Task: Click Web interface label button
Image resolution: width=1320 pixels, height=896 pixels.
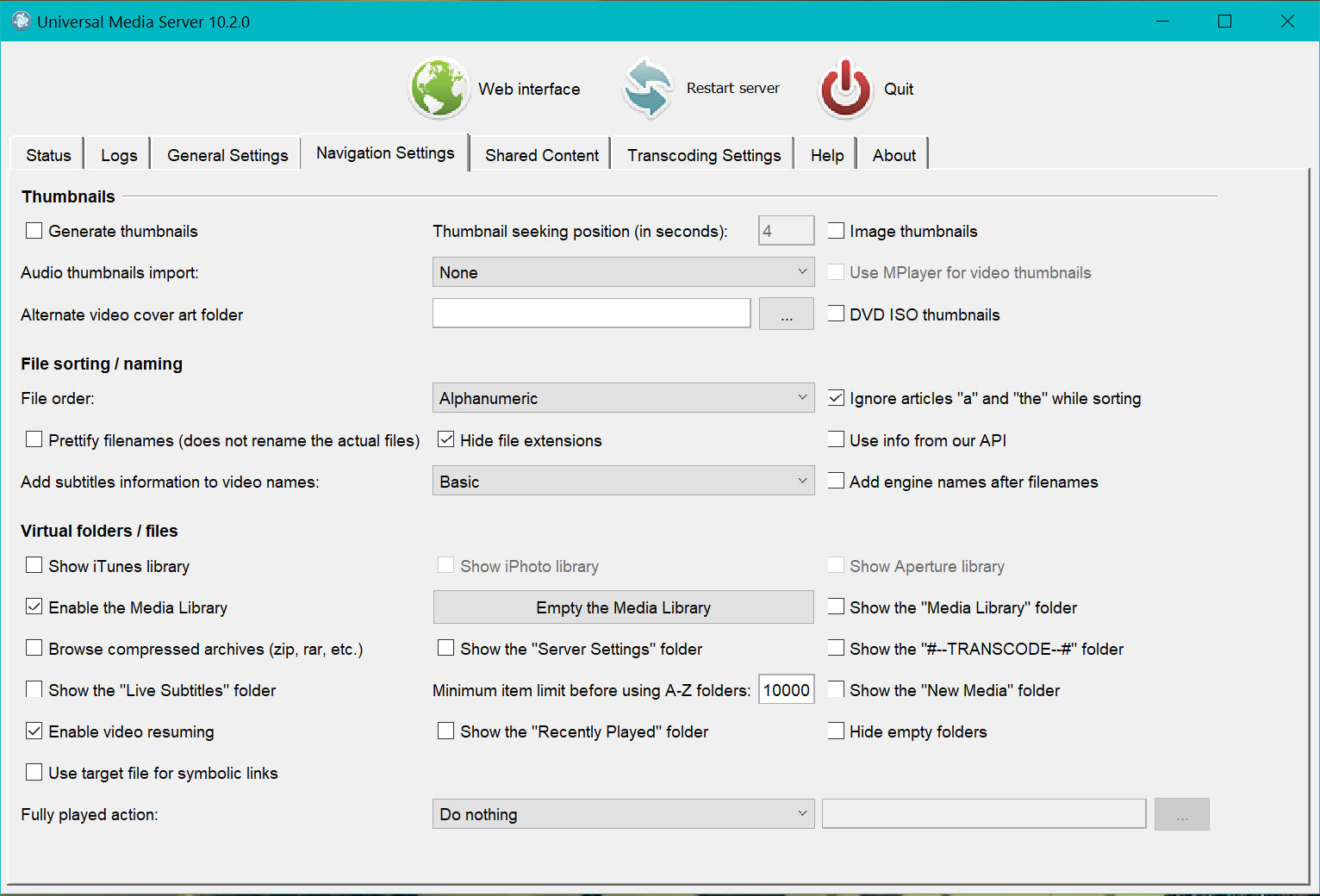Action: (x=529, y=89)
